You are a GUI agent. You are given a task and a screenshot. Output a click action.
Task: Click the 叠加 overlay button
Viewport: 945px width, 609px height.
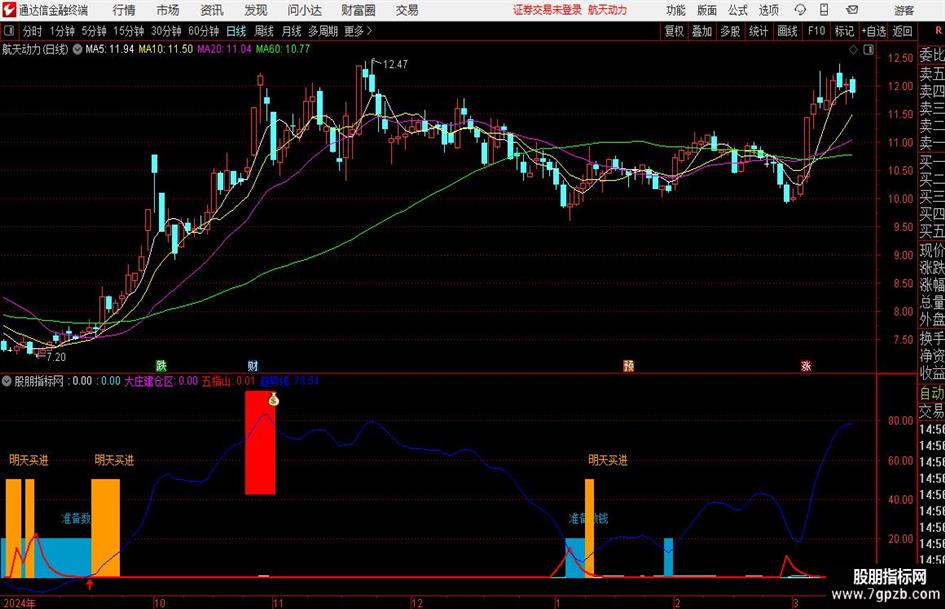(702, 31)
